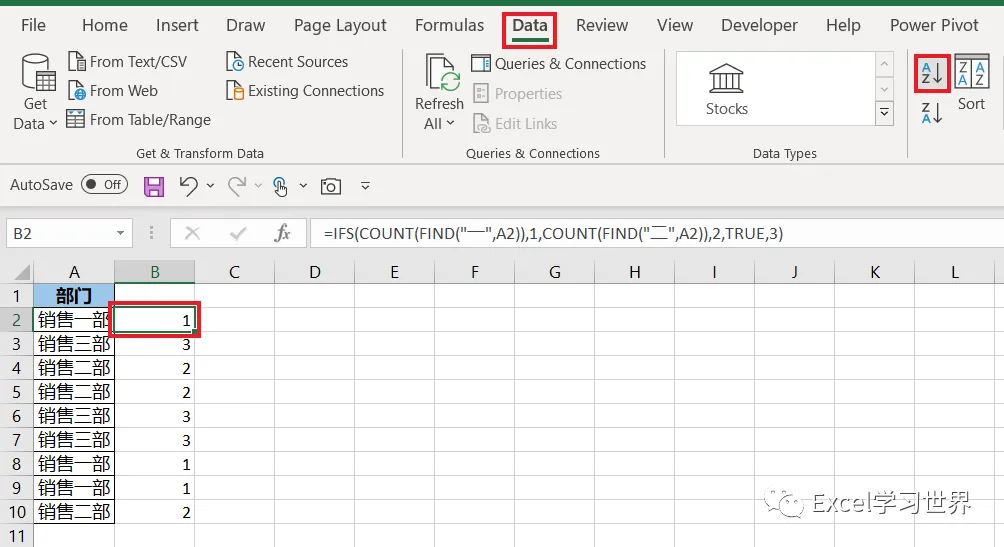Expand the Get Data dropdown arrow
This screenshot has width=1004, height=547.
pos(53,123)
